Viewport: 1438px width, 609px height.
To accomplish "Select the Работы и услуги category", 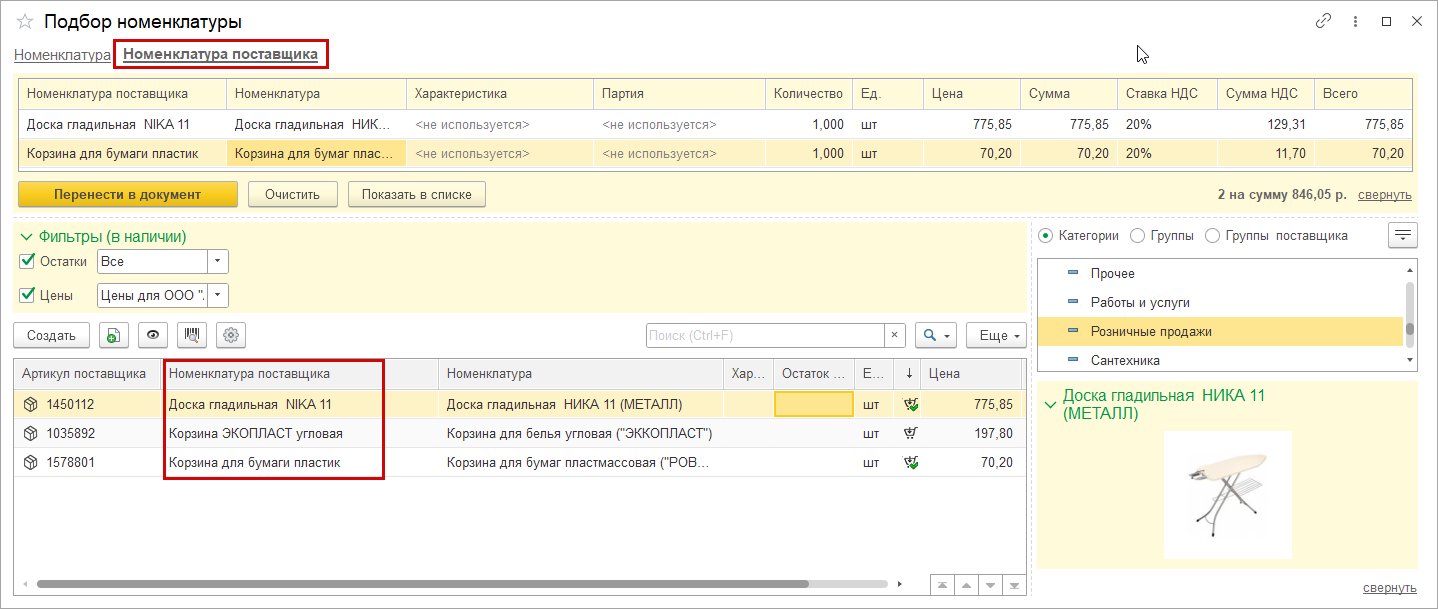I will coord(1140,302).
